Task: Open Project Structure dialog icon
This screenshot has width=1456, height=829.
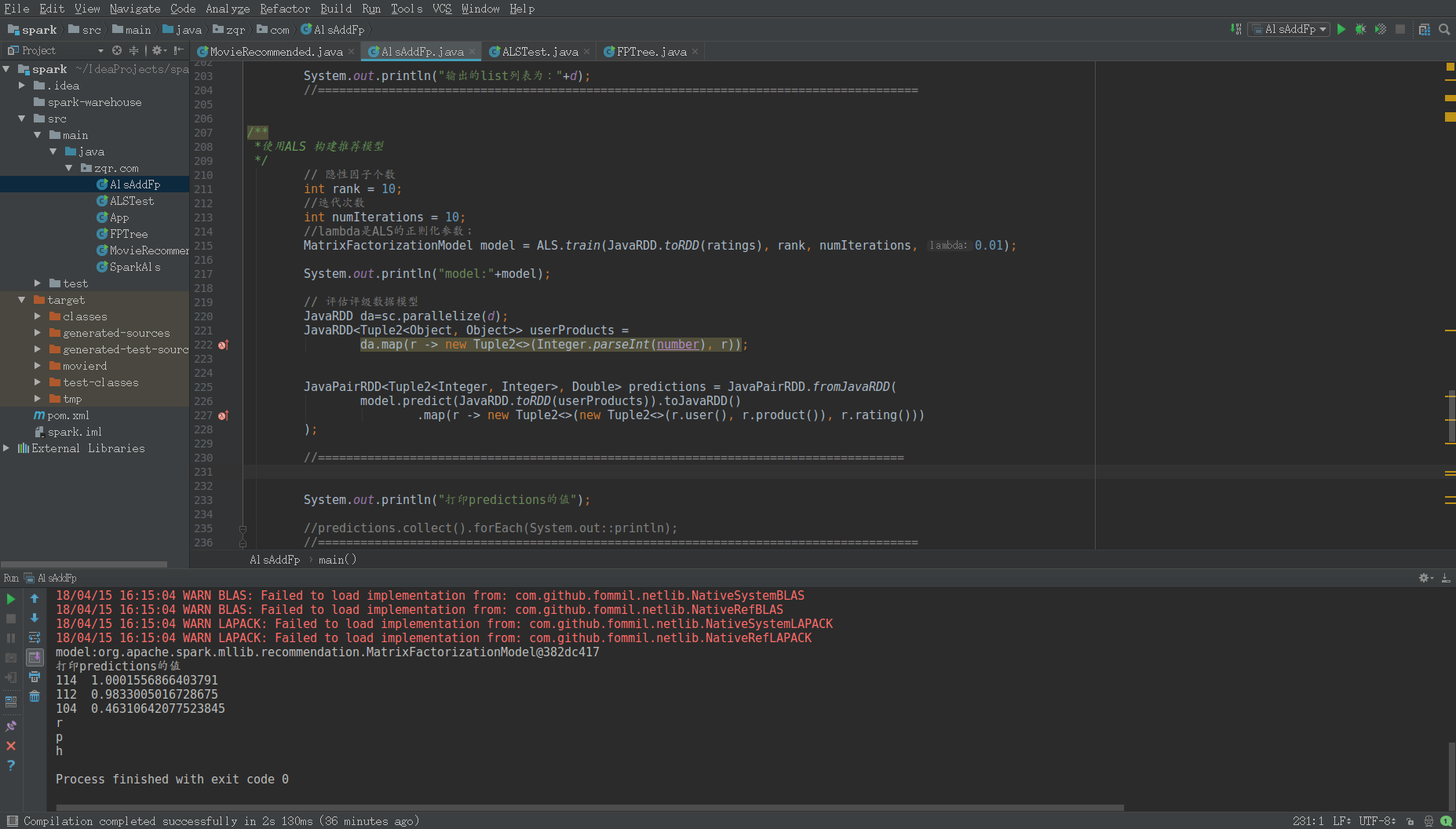Action: (x=1424, y=29)
